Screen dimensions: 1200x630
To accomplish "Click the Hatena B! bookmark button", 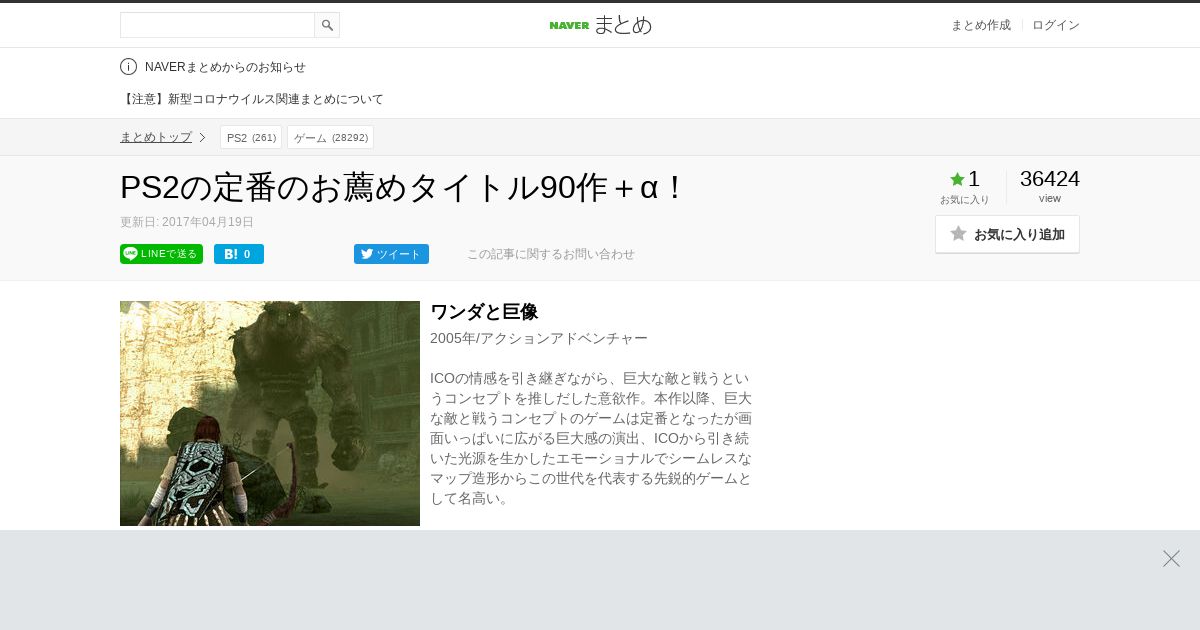I will coord(239,254).
